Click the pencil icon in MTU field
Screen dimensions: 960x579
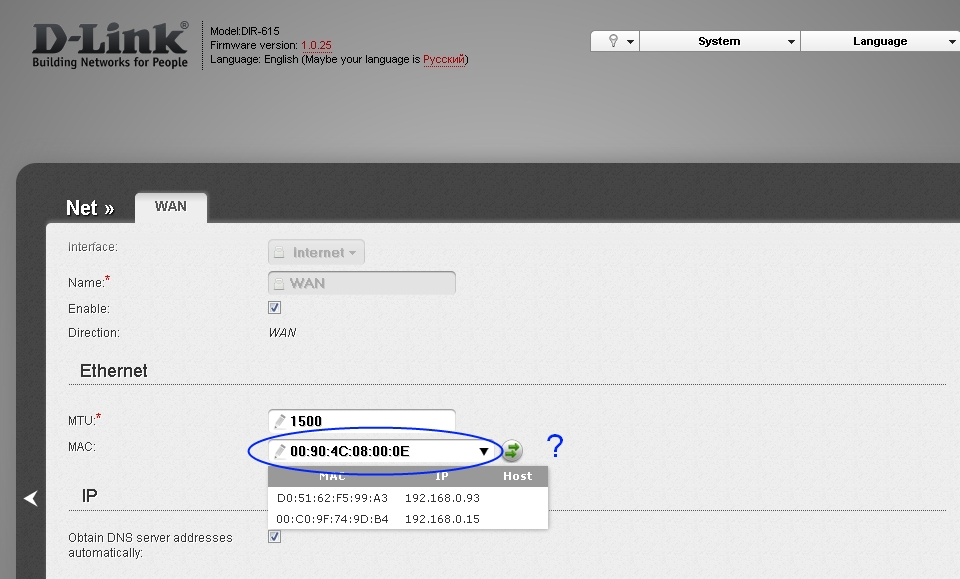point(280,421)
